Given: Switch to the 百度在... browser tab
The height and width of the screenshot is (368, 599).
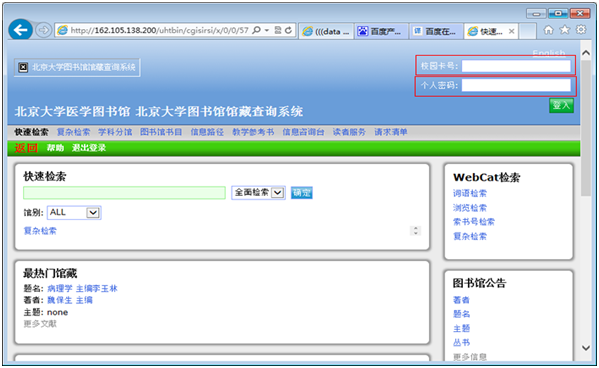Looking at the screenshot, I should [436, 31].
